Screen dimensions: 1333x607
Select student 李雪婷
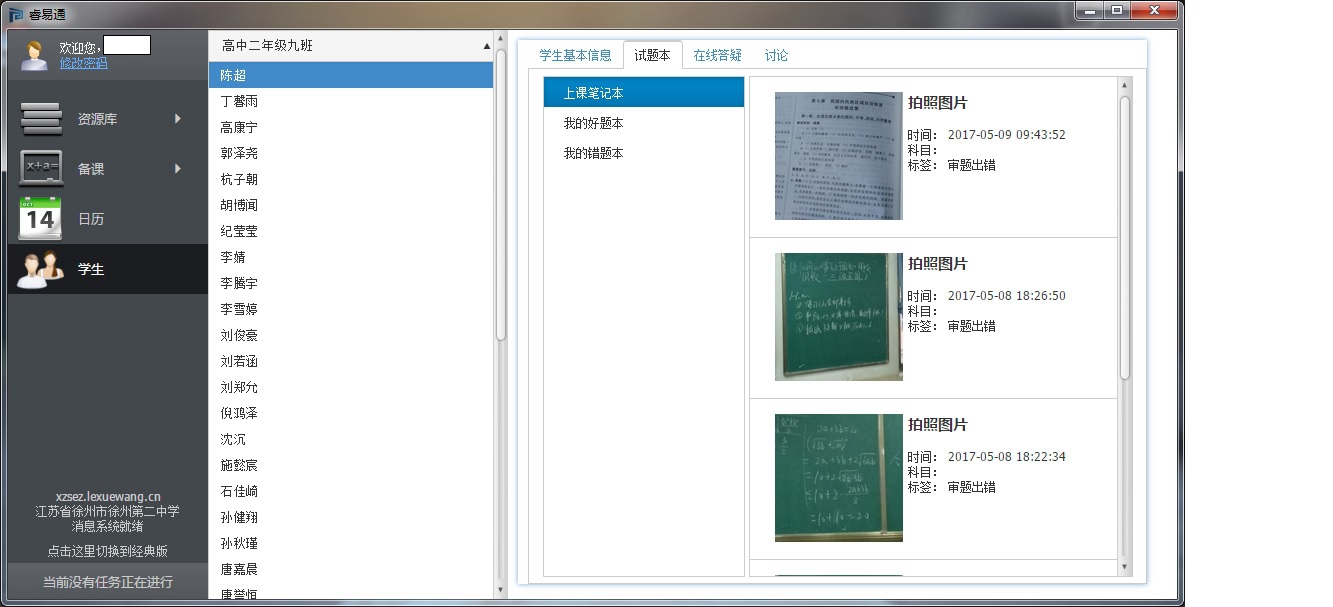pos(351,309)
